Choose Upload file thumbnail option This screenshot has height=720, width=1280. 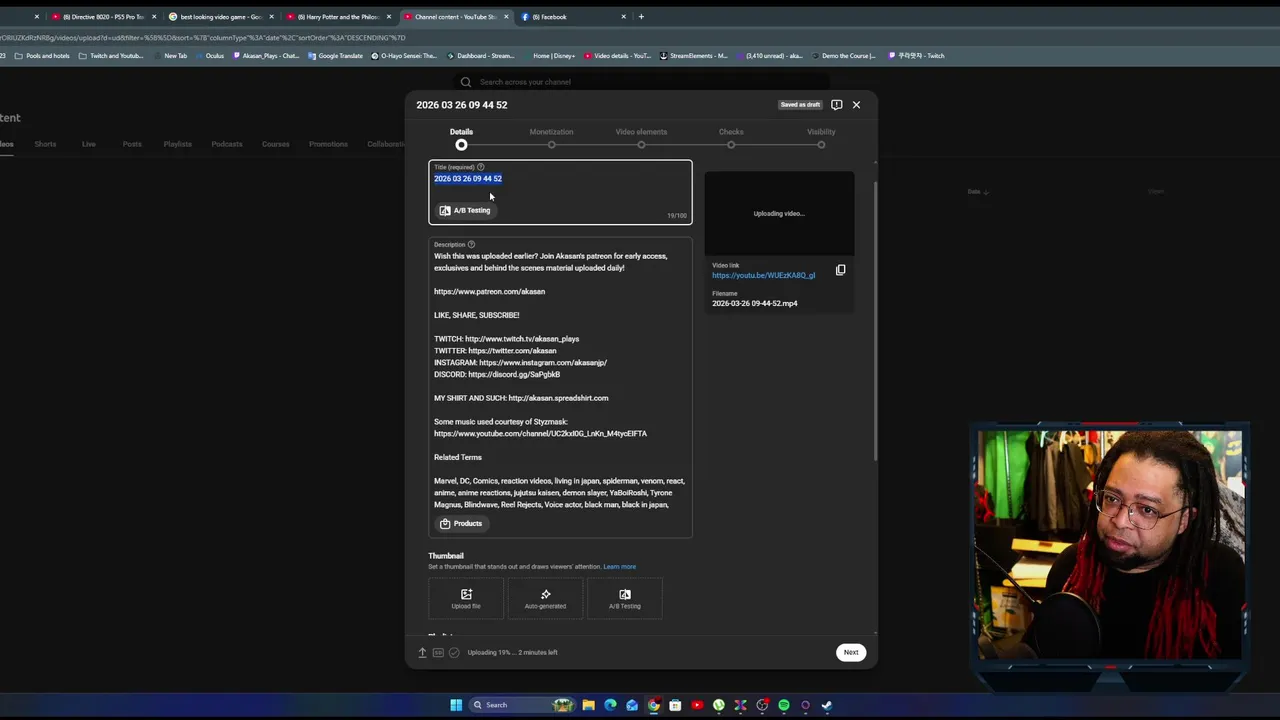(x=466, y=598)
